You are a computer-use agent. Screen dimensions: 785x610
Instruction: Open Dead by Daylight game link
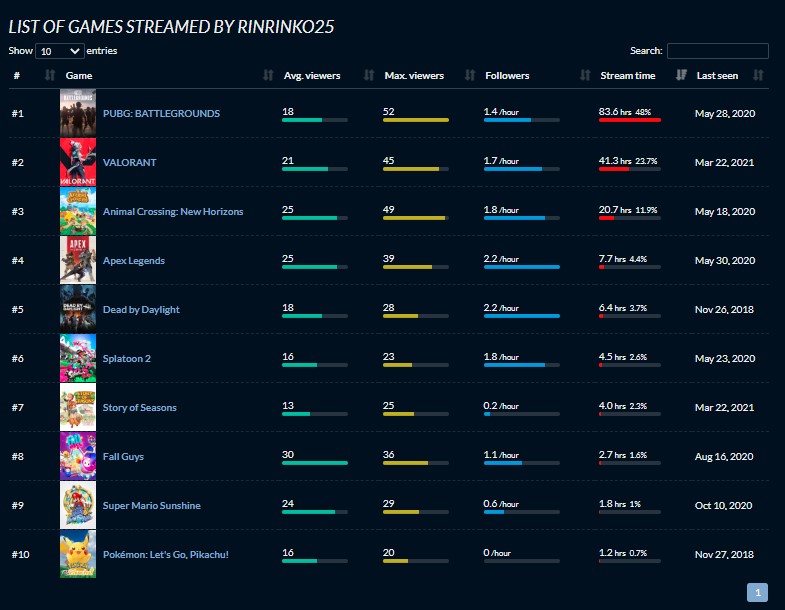141,310
